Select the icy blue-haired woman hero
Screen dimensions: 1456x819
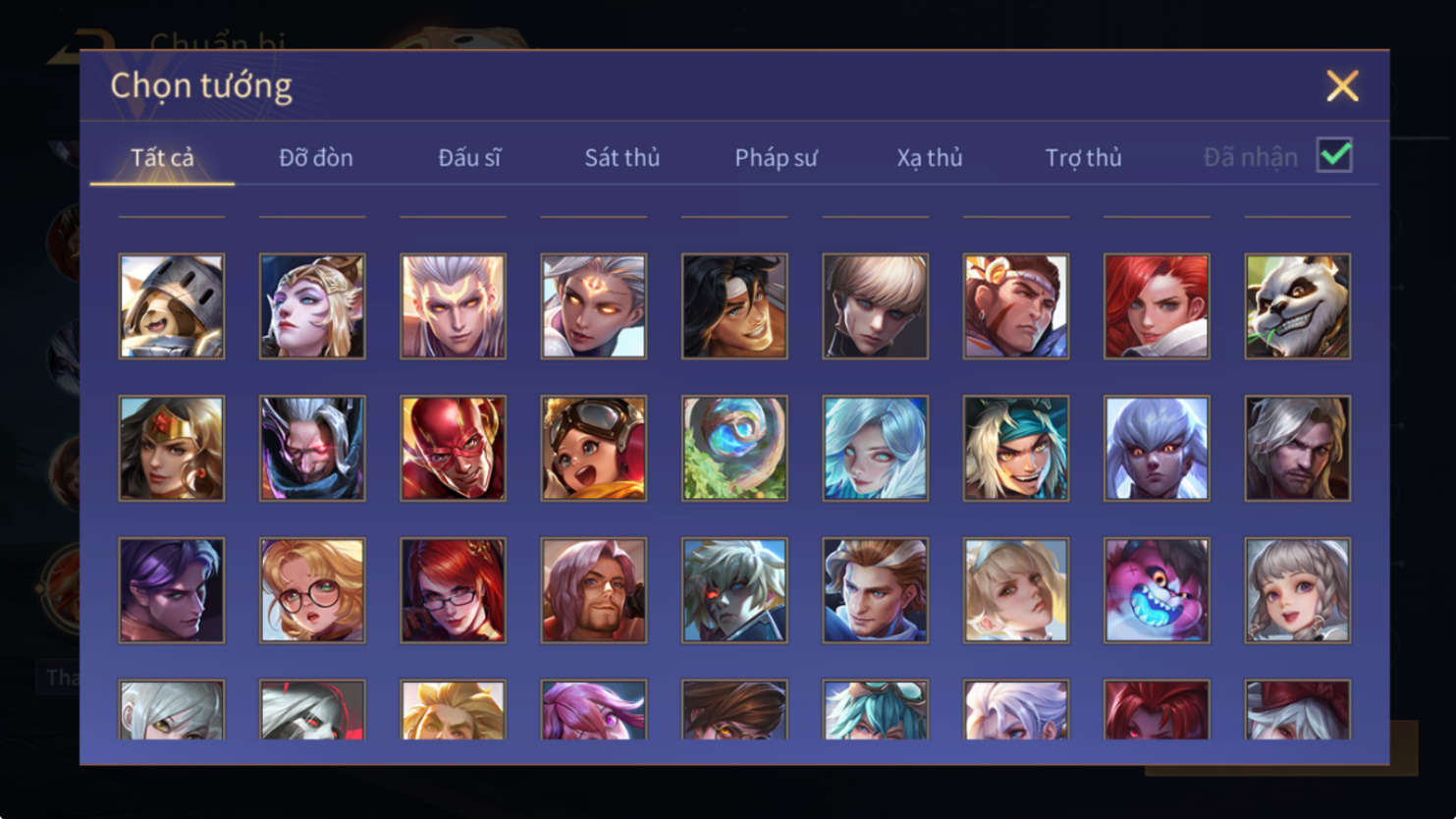pyautogui.click(x=875, y=449)
